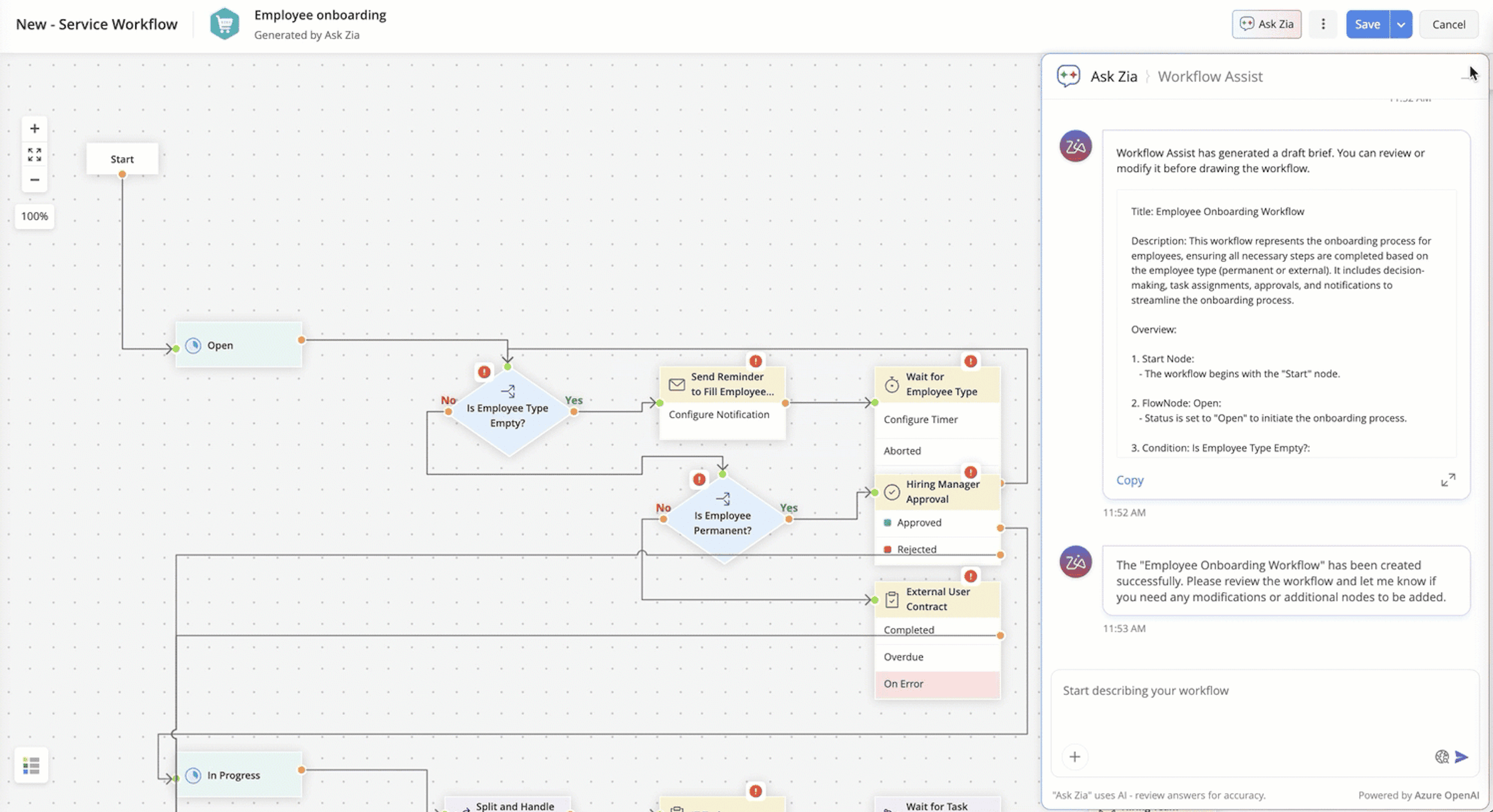Open the three-dot more options menu
1493x812 pixels.
point(1323,24)
